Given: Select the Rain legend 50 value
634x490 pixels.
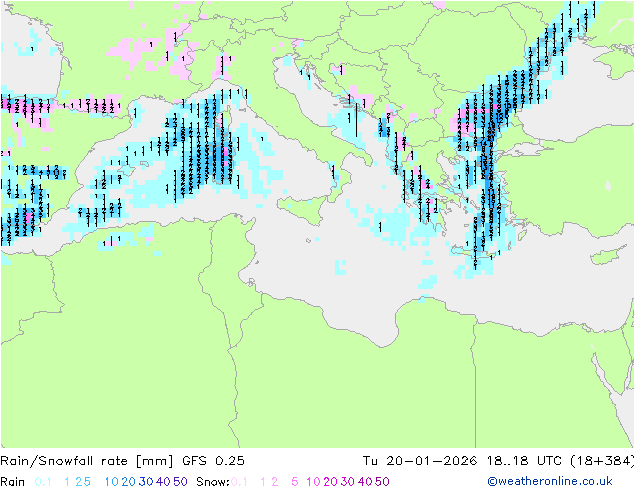Looking at the screenshot, I should [180, 482].
